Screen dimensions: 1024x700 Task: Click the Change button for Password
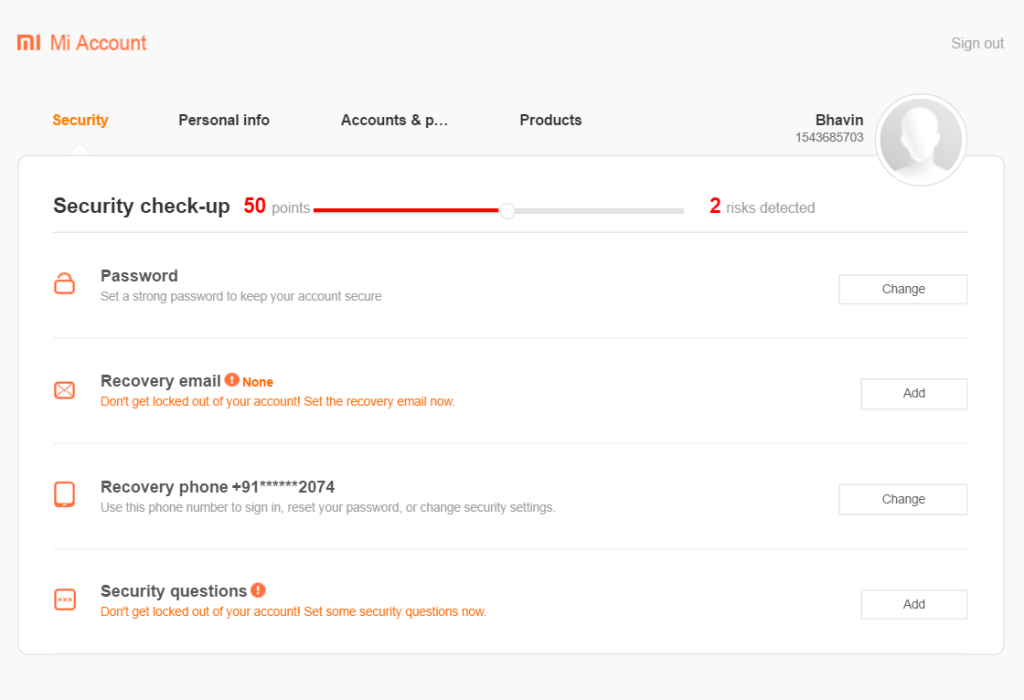(902, 289)
